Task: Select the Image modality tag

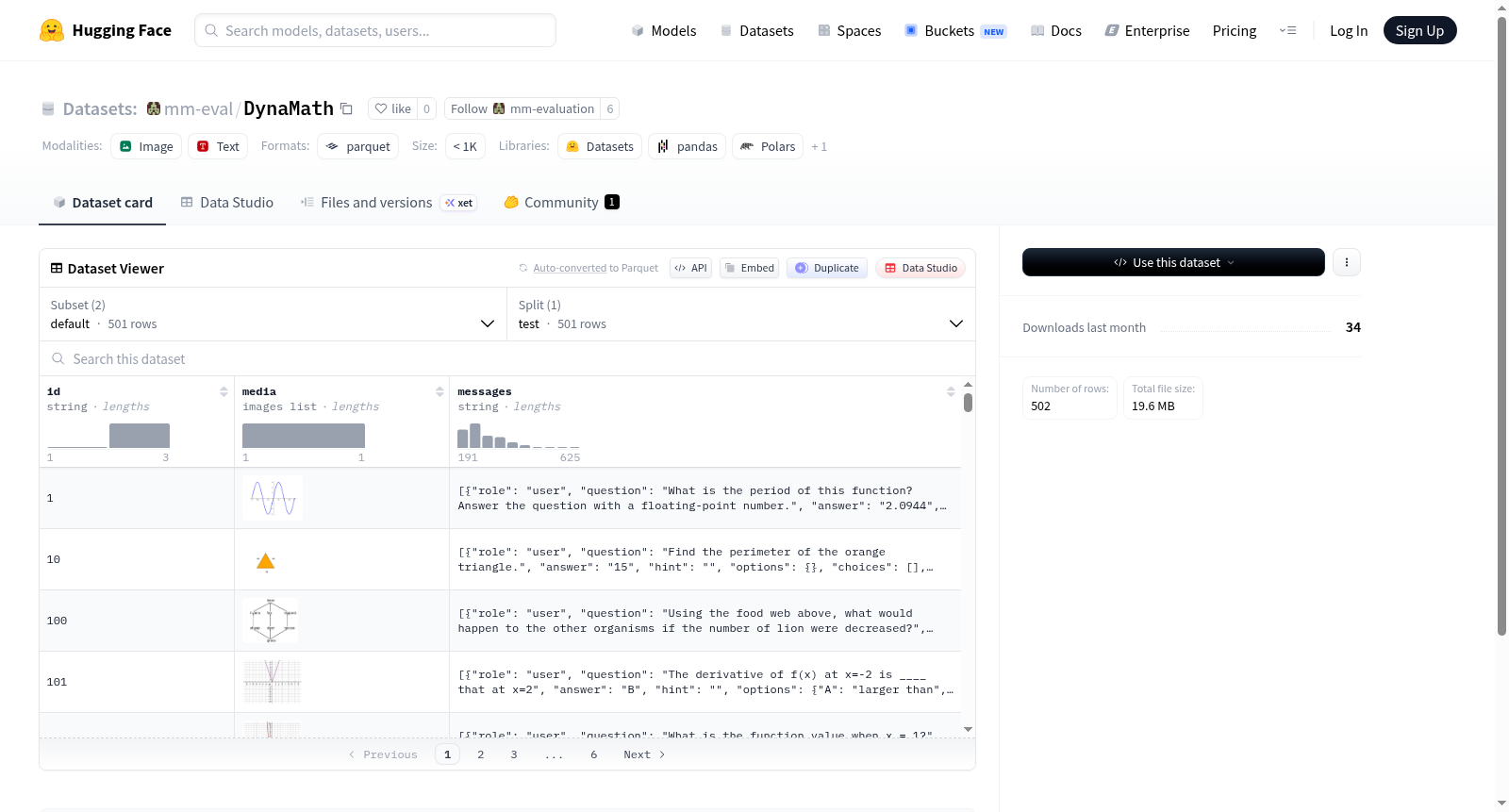Action: (146, 146)
